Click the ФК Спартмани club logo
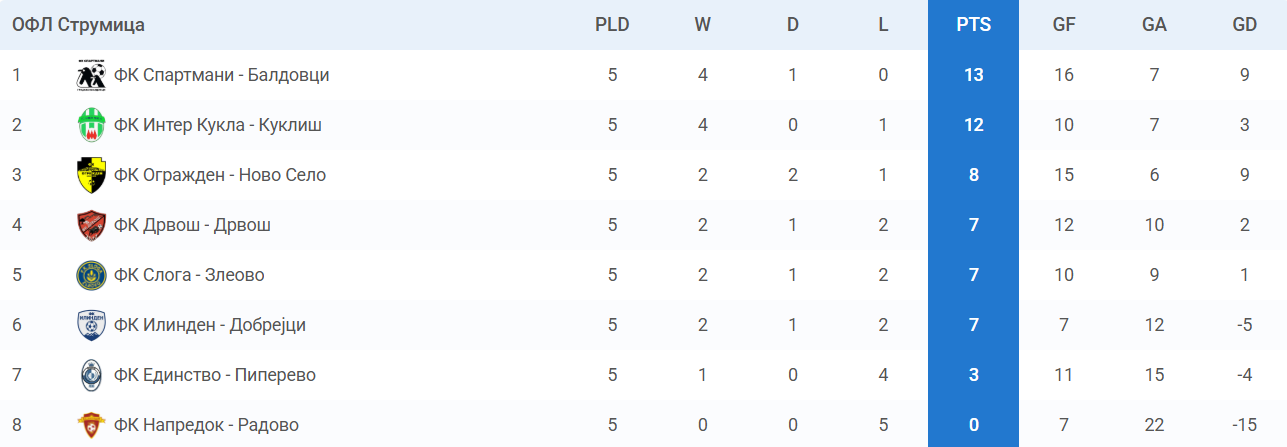 tap(91, 75)
